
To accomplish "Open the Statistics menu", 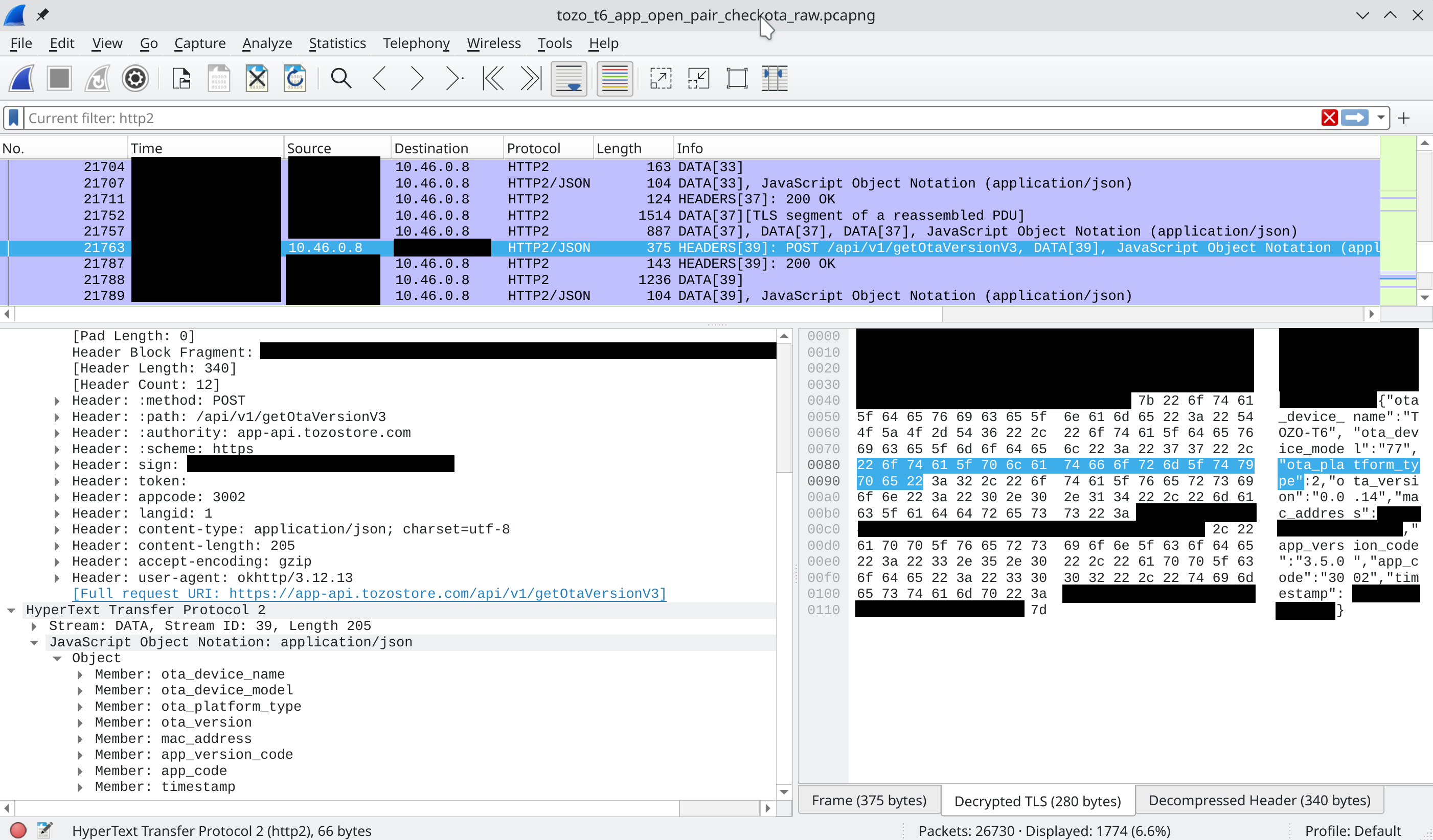I will pos(337,43).
